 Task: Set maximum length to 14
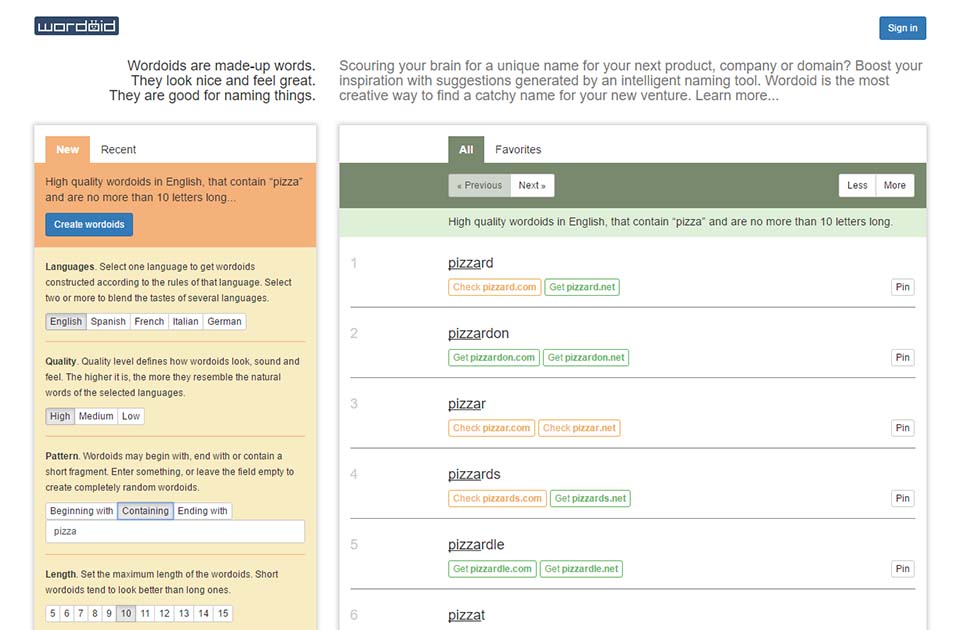pos(204,613)
